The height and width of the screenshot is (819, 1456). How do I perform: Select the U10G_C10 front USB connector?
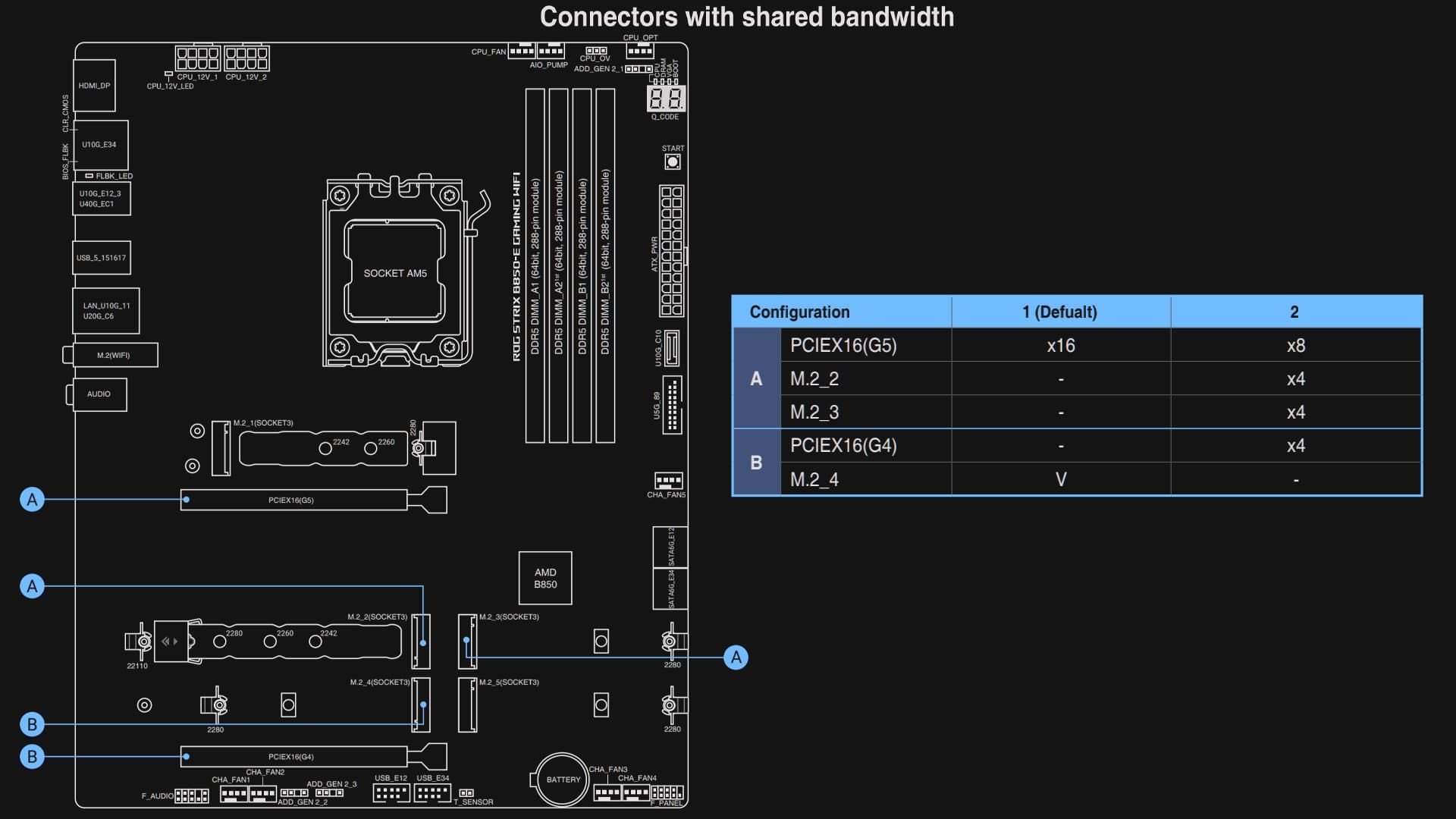(x=672, y=348)
